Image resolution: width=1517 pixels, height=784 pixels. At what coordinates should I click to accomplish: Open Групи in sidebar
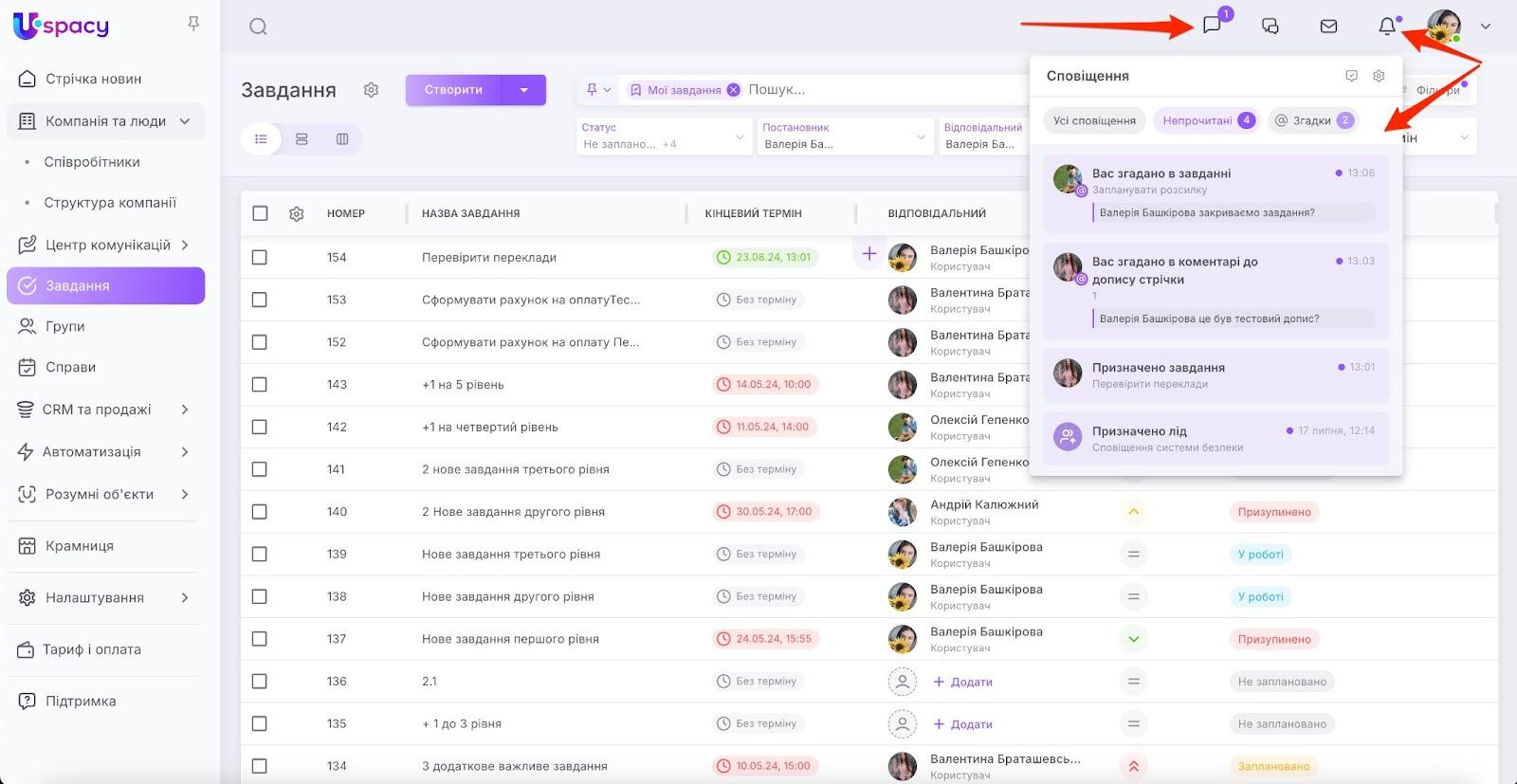(x=65, y=326)
